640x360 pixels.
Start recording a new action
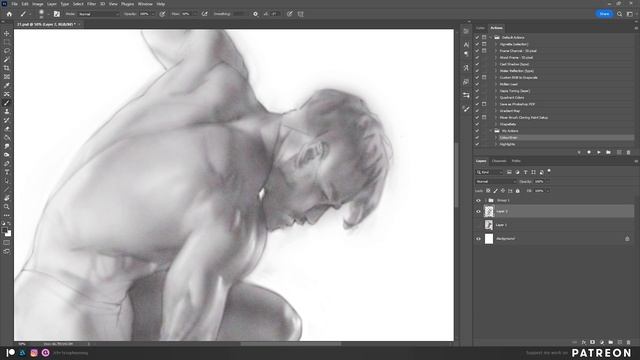tap(589, 152)
